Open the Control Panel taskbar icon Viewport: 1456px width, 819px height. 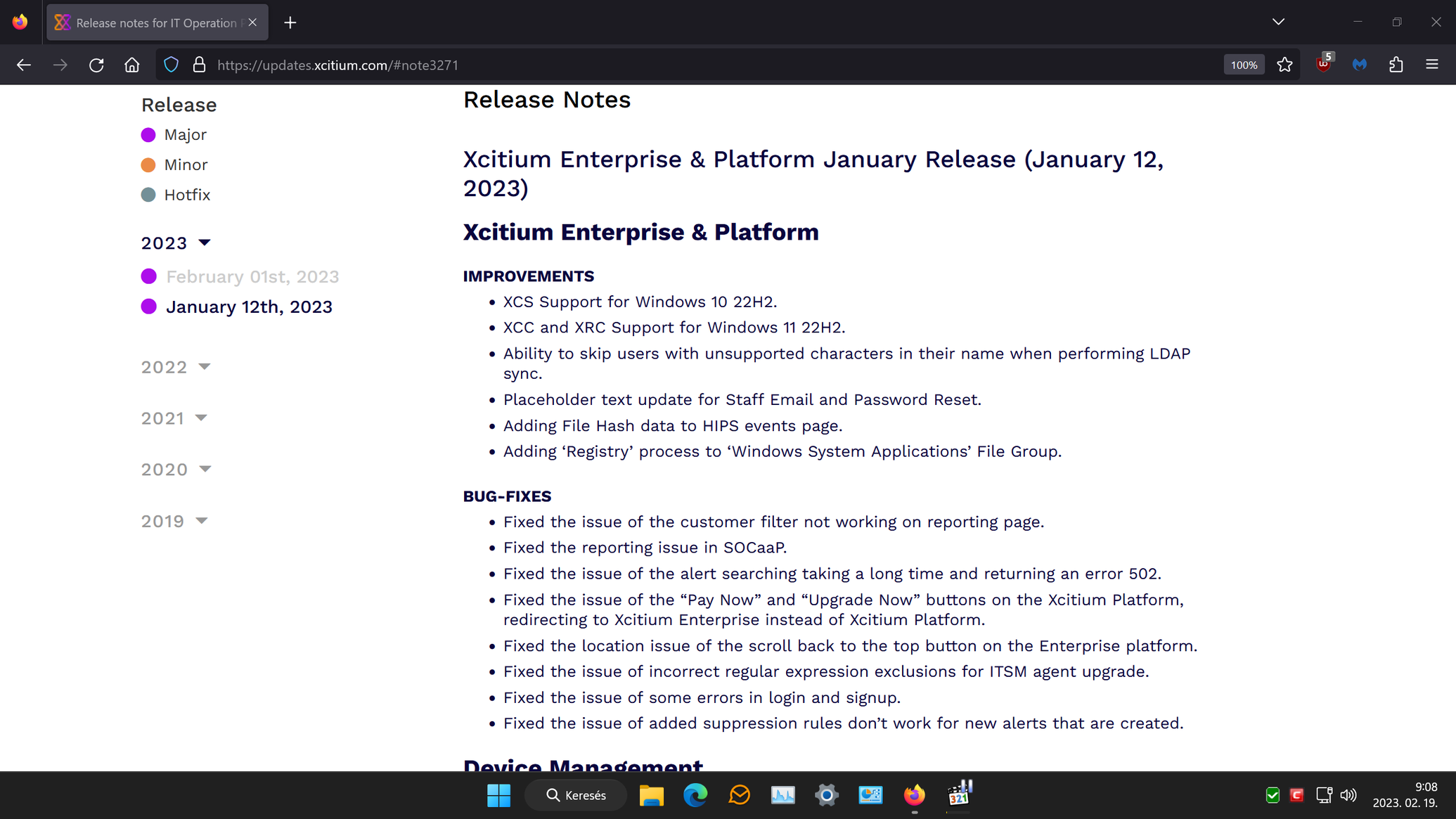pyautogui.click(x=870, y=795)
